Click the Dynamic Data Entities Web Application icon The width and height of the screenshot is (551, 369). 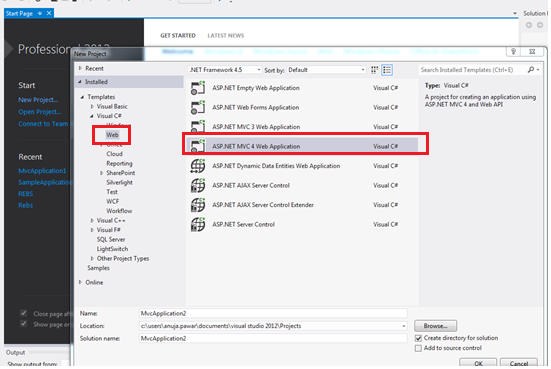pyautogui.click(x=198, y=166)
